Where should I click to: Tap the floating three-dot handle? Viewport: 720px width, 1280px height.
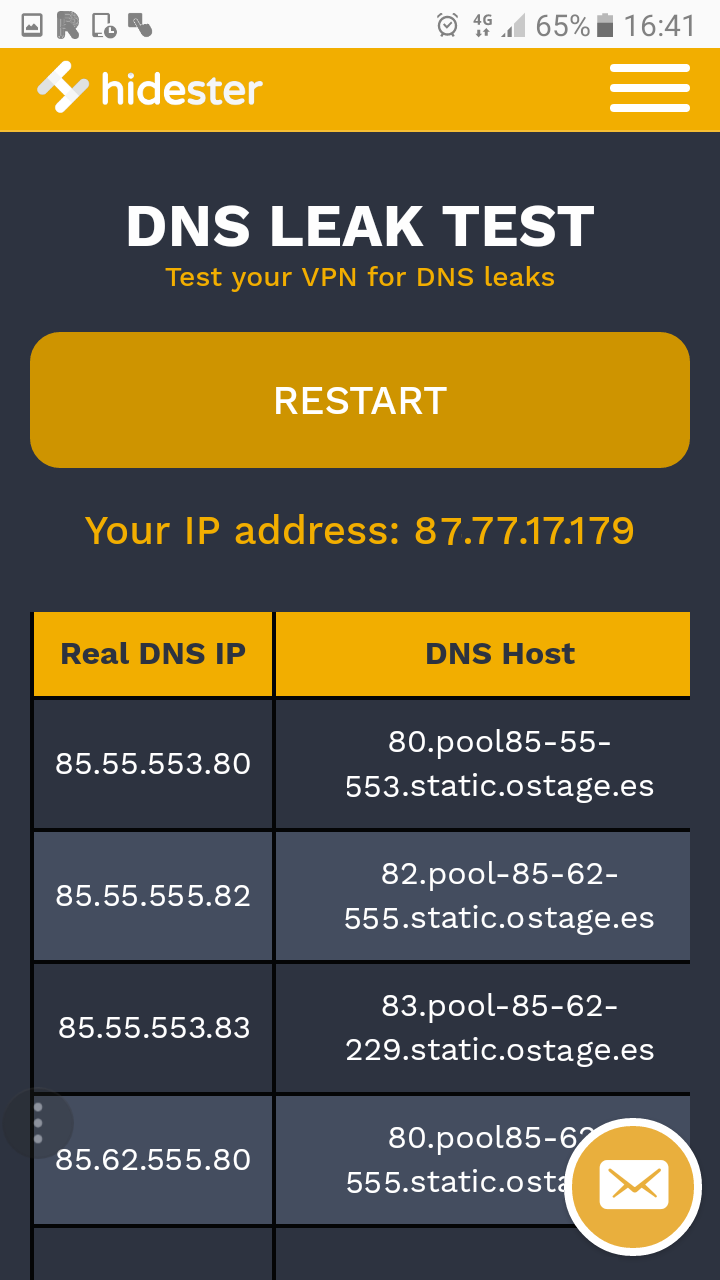pyautogui.click(x=38, y=1123)
